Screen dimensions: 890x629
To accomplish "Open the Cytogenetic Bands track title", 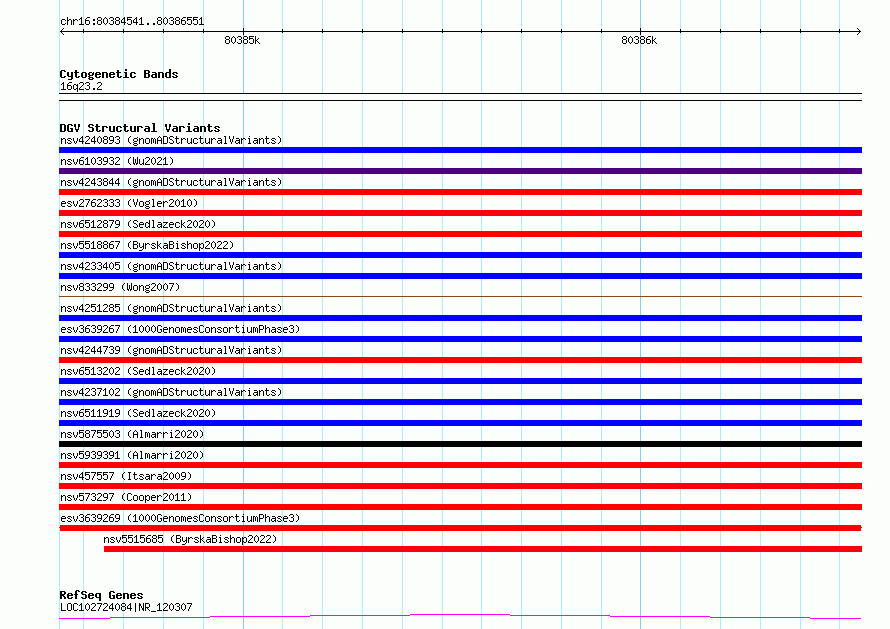I will 119,74.
